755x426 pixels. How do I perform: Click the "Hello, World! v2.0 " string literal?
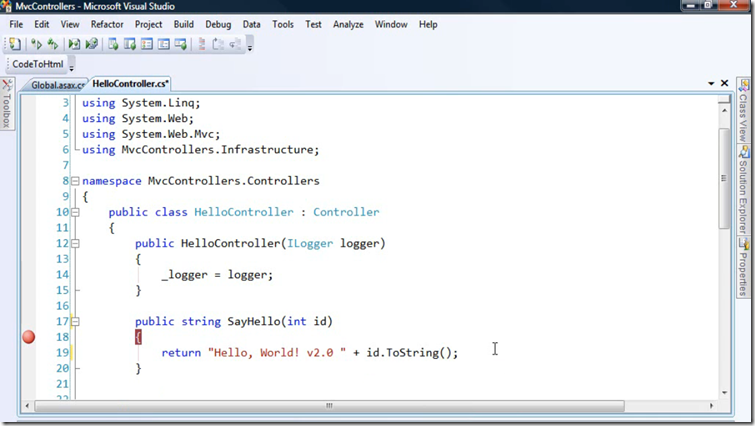click(x=277, y=353)
